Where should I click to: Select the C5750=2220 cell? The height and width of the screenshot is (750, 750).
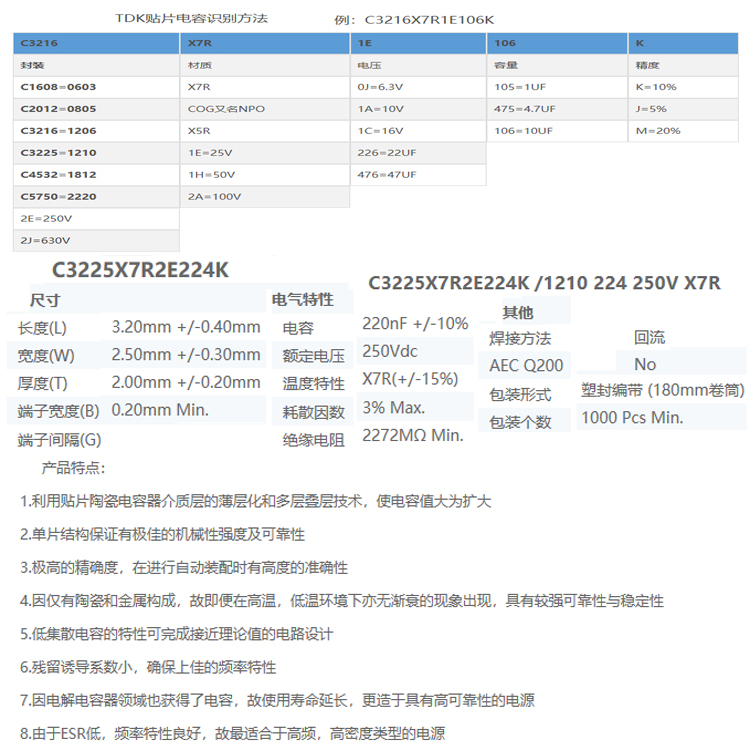point(96,197)
